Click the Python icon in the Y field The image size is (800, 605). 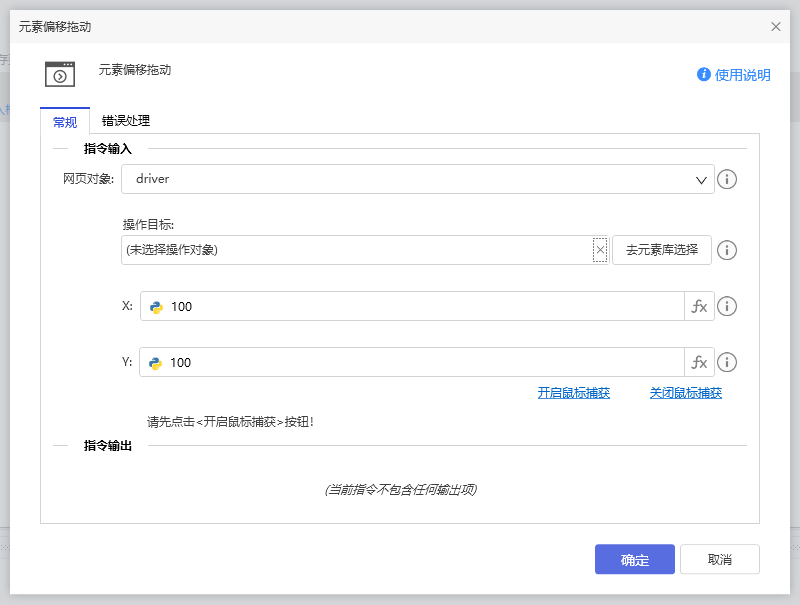(157, 362)
